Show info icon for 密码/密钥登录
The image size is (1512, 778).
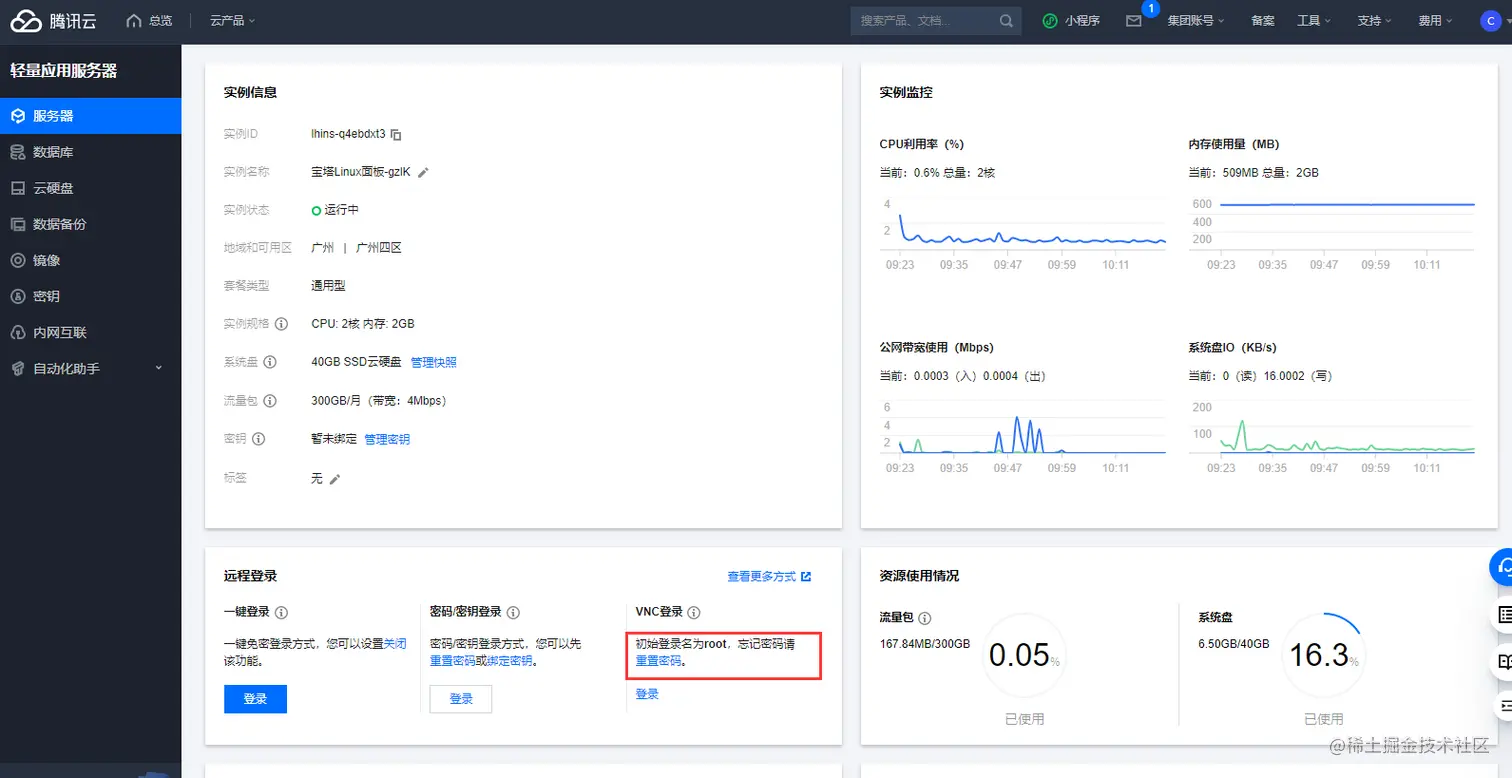[513, 612]
